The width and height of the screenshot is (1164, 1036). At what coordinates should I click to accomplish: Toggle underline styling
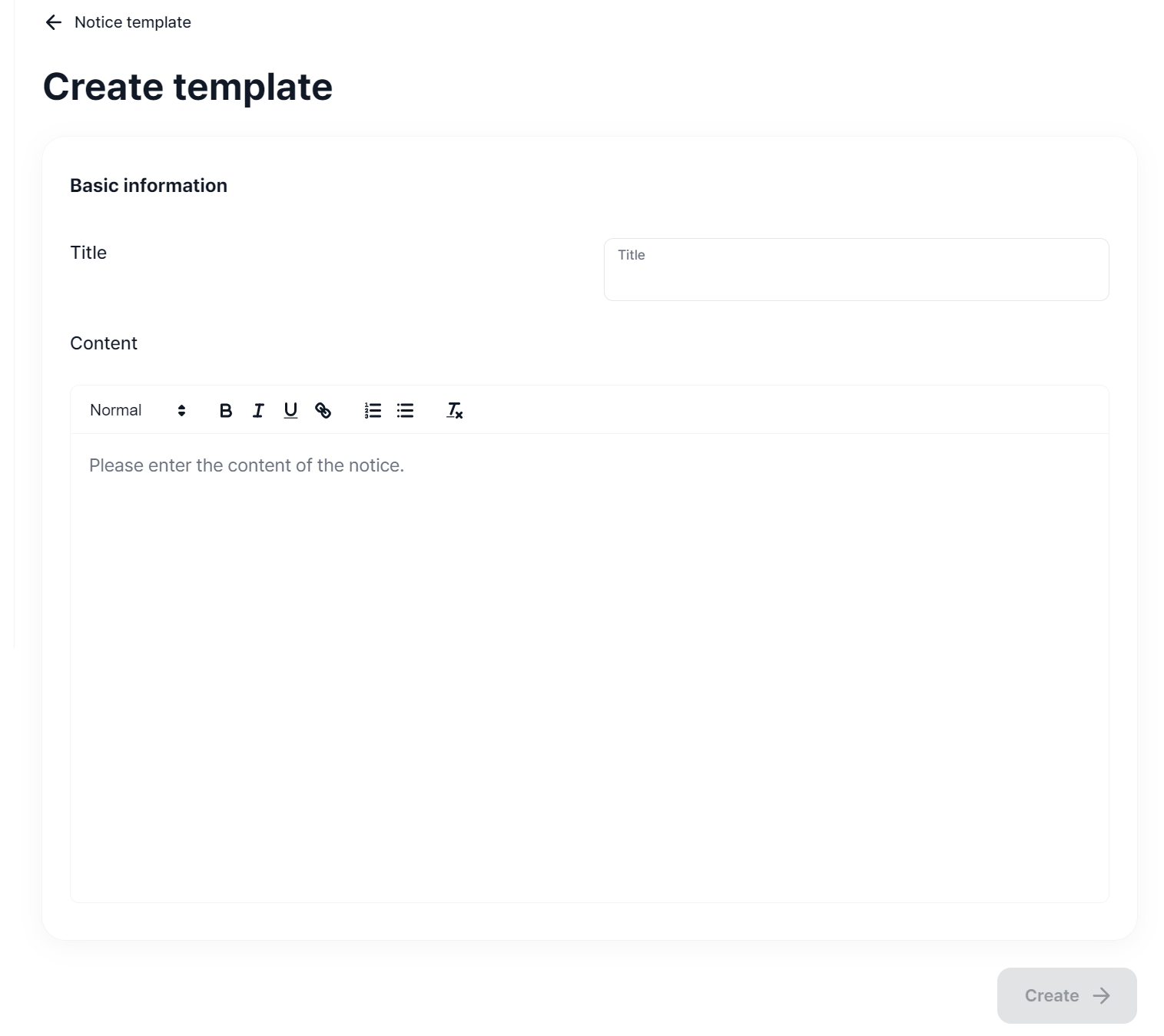click(290, 410)
